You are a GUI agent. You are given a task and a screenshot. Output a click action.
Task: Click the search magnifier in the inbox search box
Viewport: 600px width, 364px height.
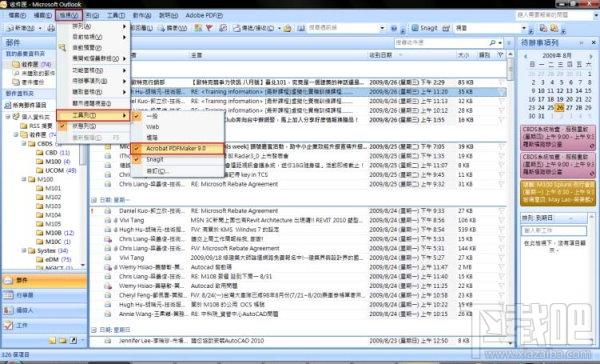492,42
